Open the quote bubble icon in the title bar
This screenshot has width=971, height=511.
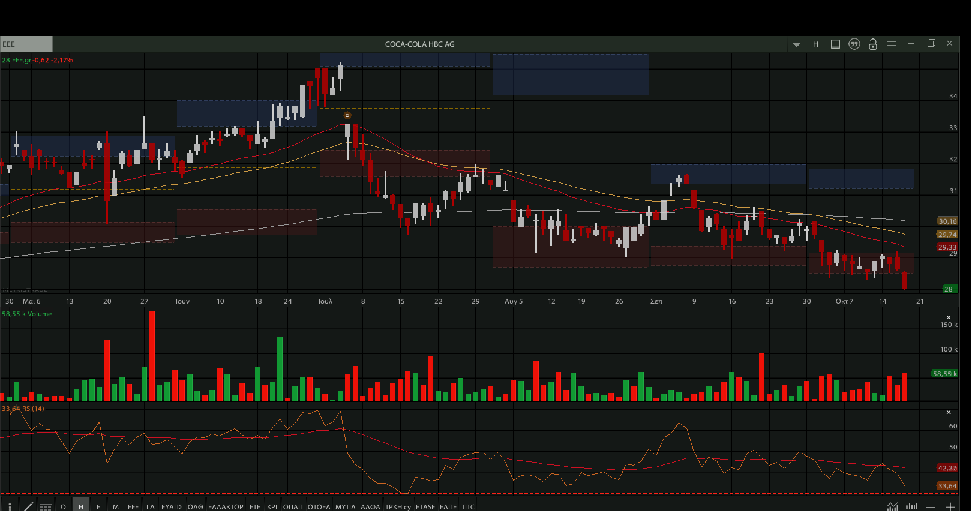[854, 44]
